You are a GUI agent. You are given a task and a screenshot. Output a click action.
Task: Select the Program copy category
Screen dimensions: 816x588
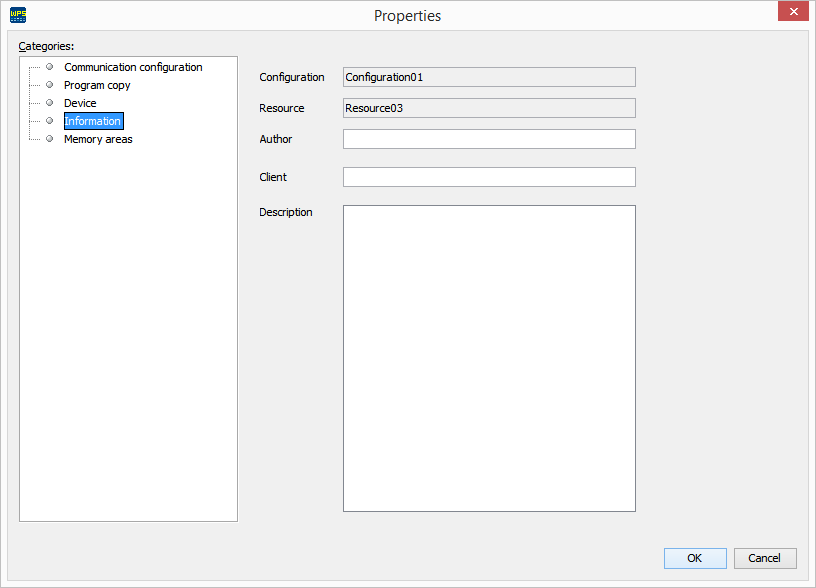97,84
